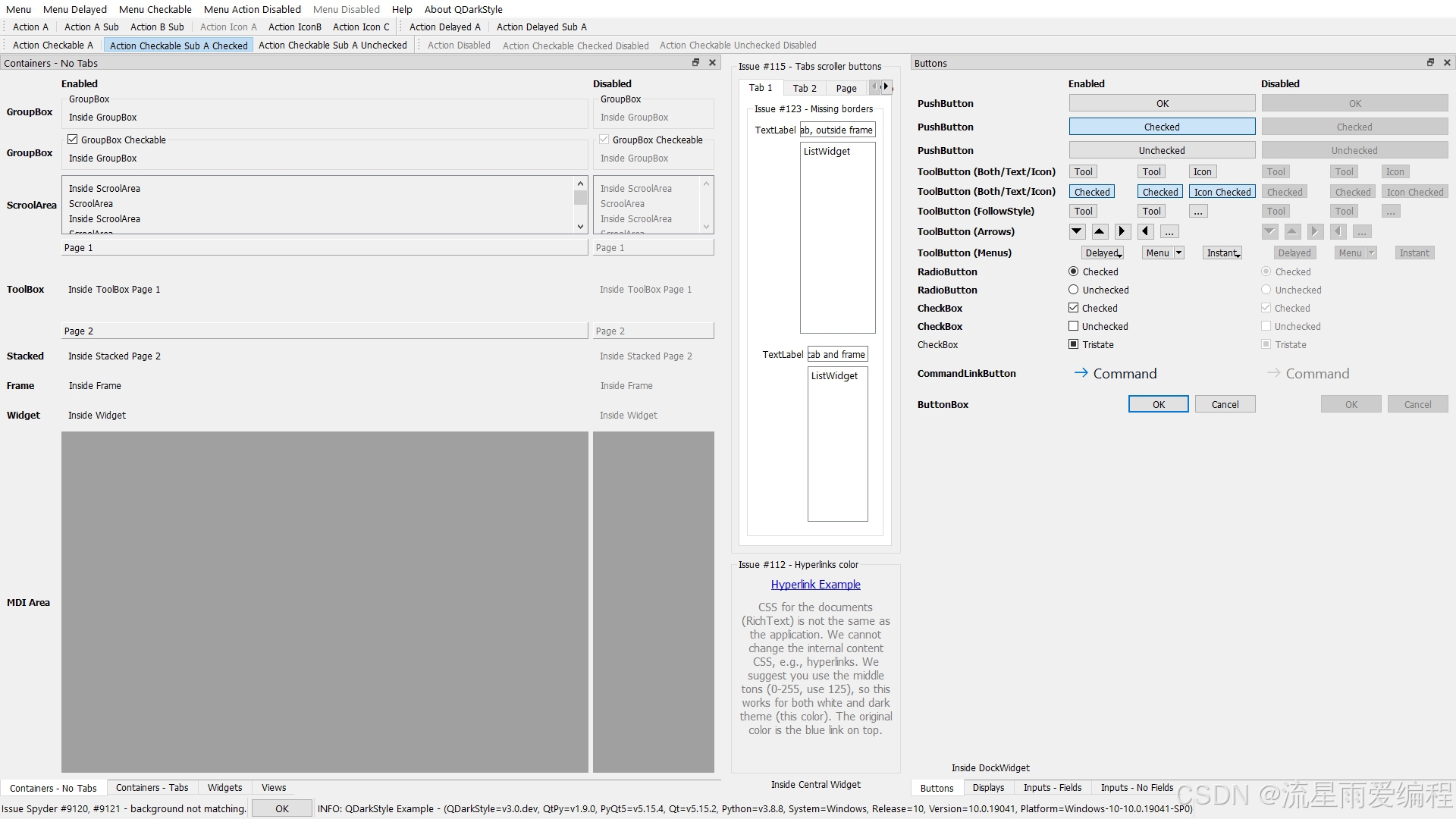This screenshot has height=819, width=1456.
Task: Click the 'outside frame' text input field
Action: (837, 130)
